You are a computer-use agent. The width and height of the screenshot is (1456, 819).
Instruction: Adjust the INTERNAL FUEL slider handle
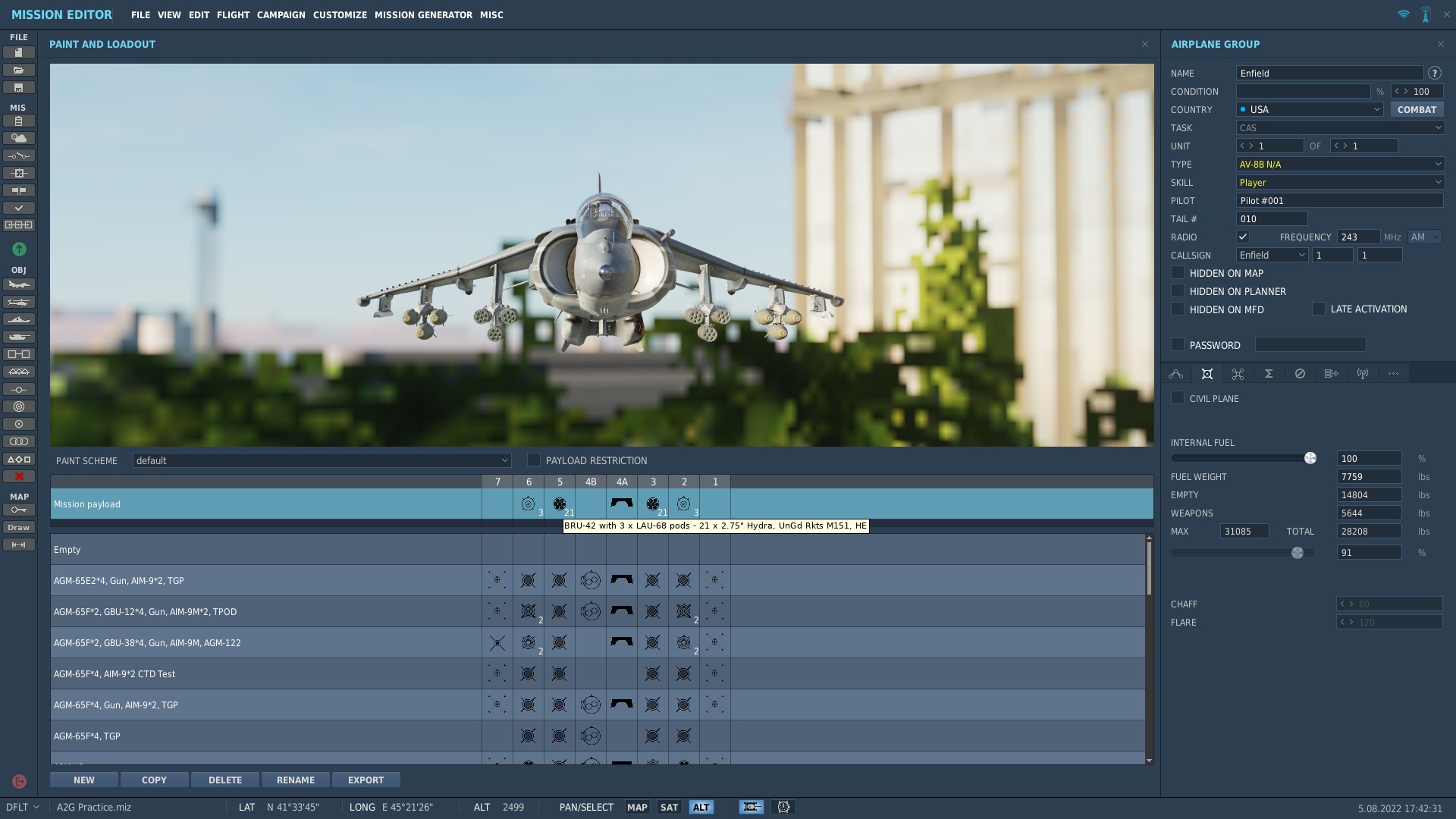point(1310,458)
